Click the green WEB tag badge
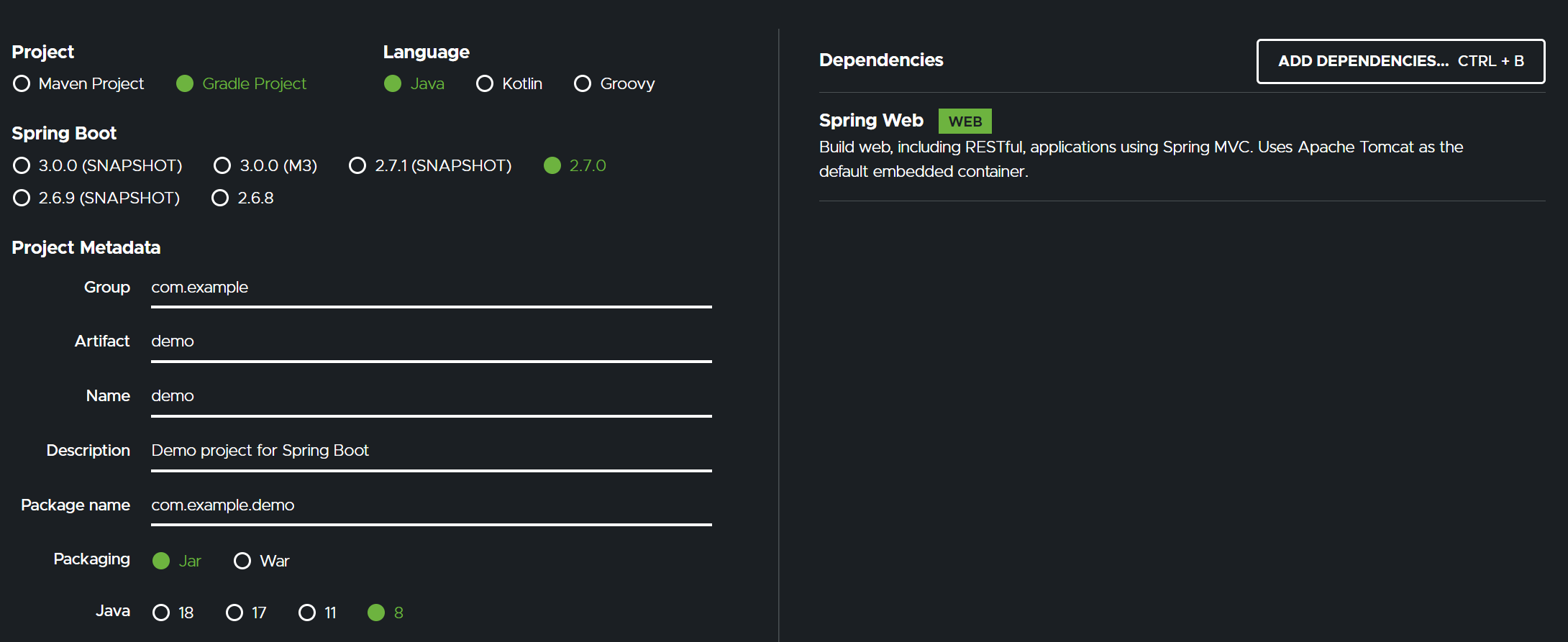The image size is (1568, 642). tap(965, 121)
